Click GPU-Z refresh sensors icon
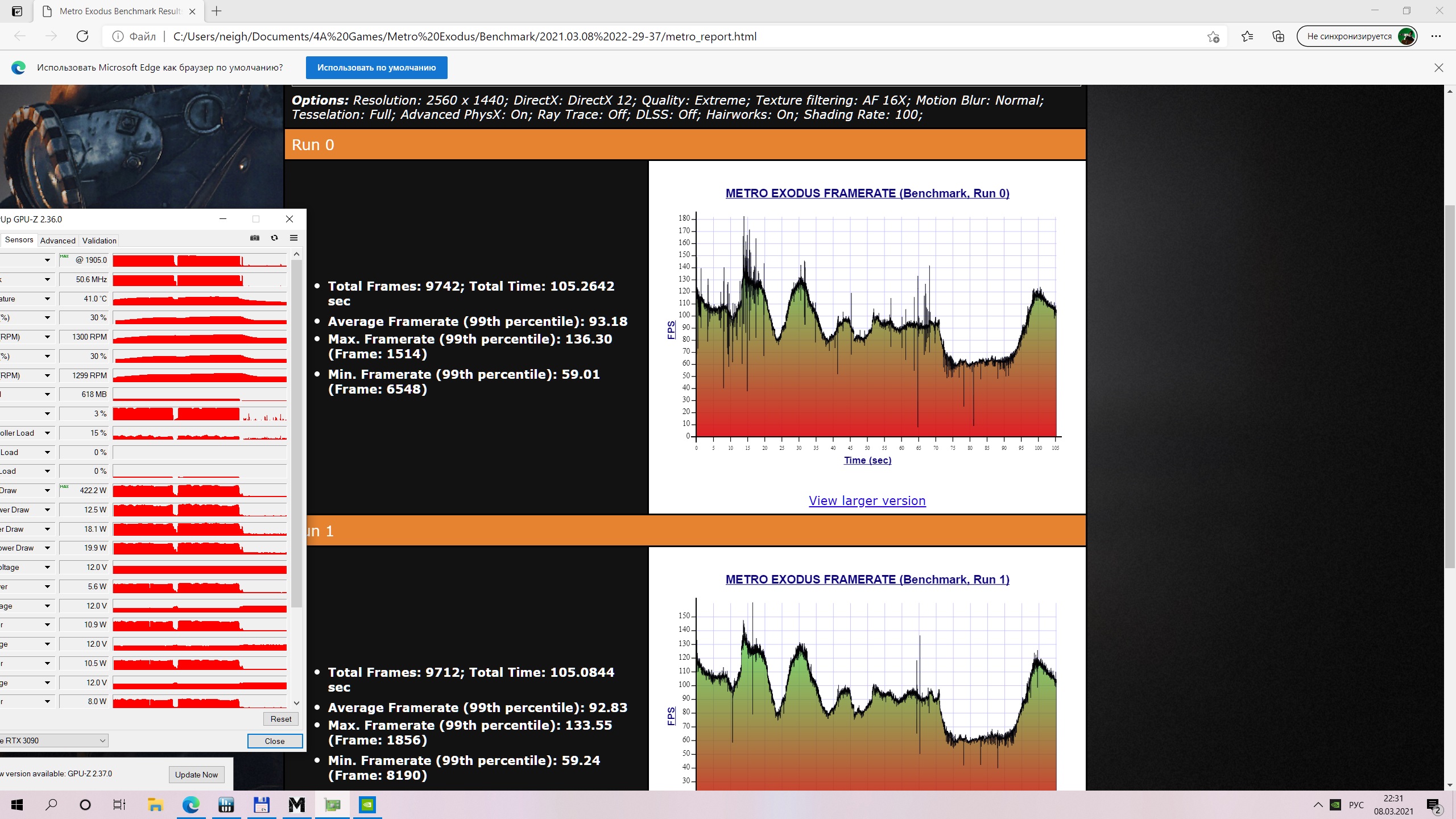The height and width of the screenshot is (819, 1456). [x=274, y=238]
